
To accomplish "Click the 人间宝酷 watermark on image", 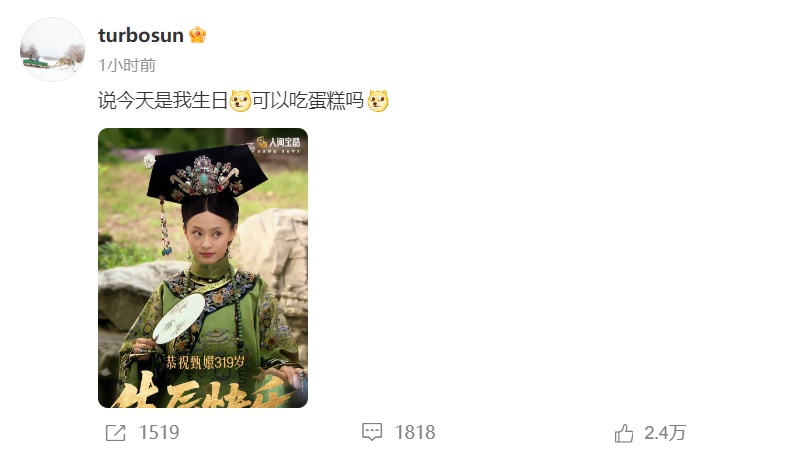I will (278, 144).
